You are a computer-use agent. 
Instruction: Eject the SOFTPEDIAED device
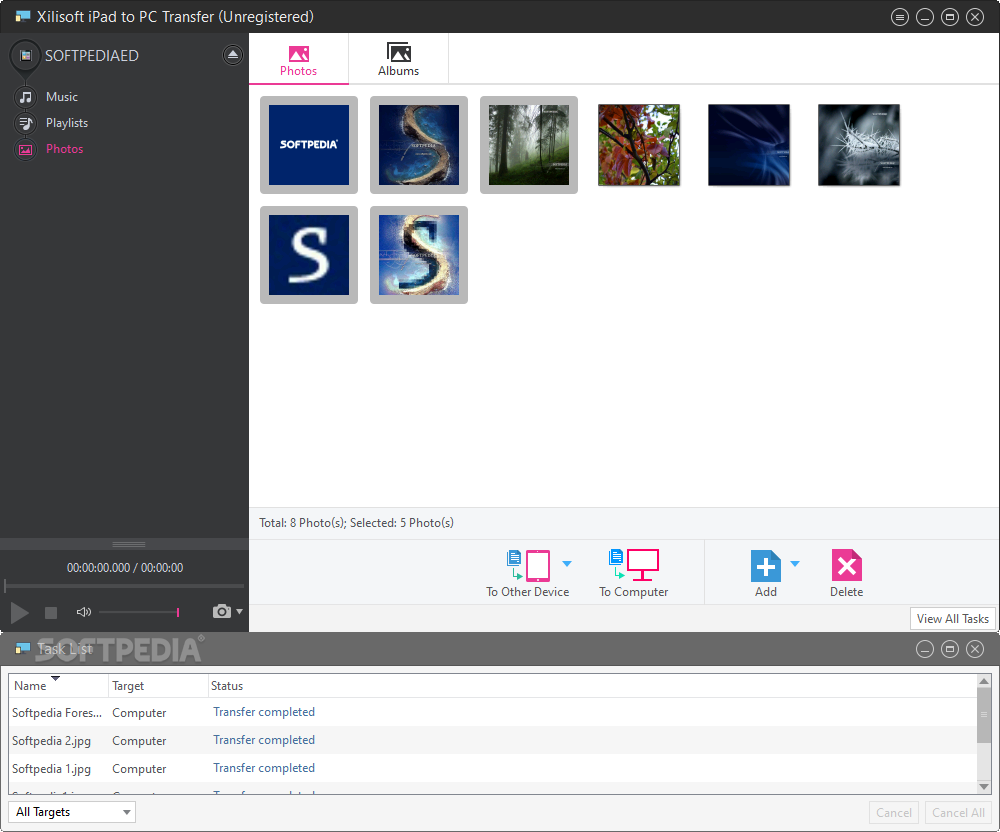click(x=233, y=55)
